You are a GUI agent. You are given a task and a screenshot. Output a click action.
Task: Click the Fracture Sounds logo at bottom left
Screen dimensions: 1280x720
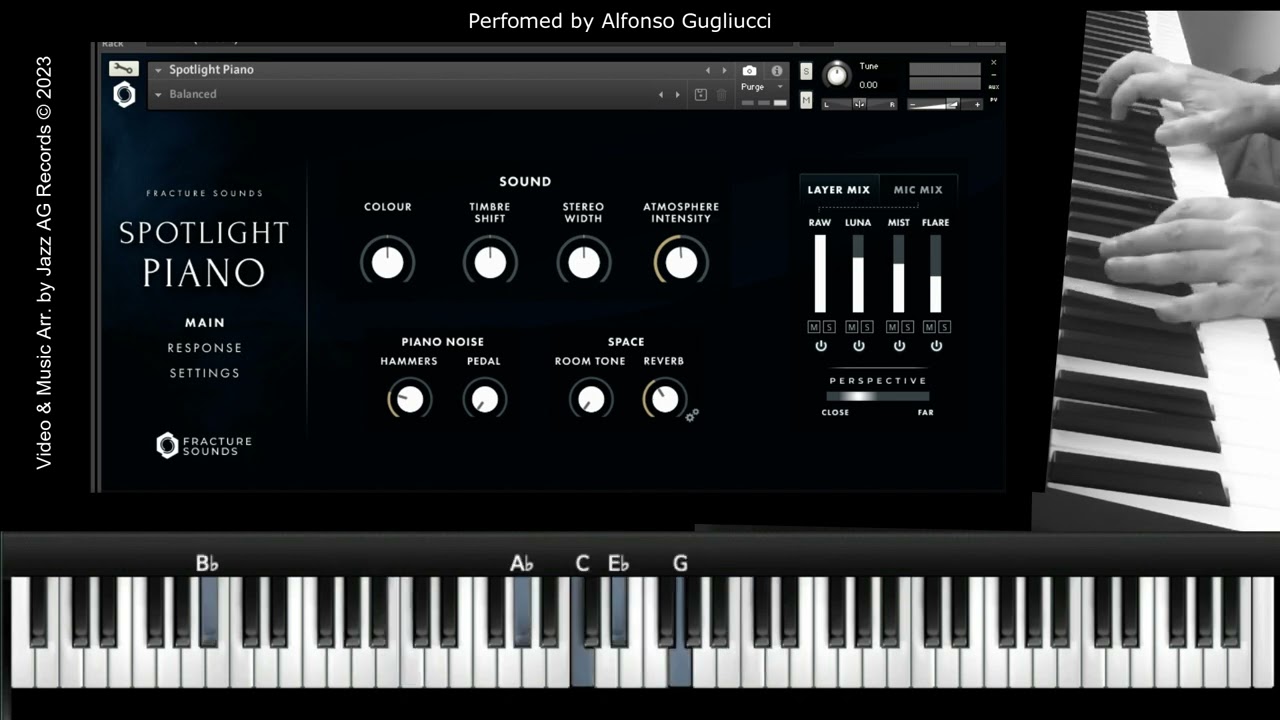pos(204,445)
